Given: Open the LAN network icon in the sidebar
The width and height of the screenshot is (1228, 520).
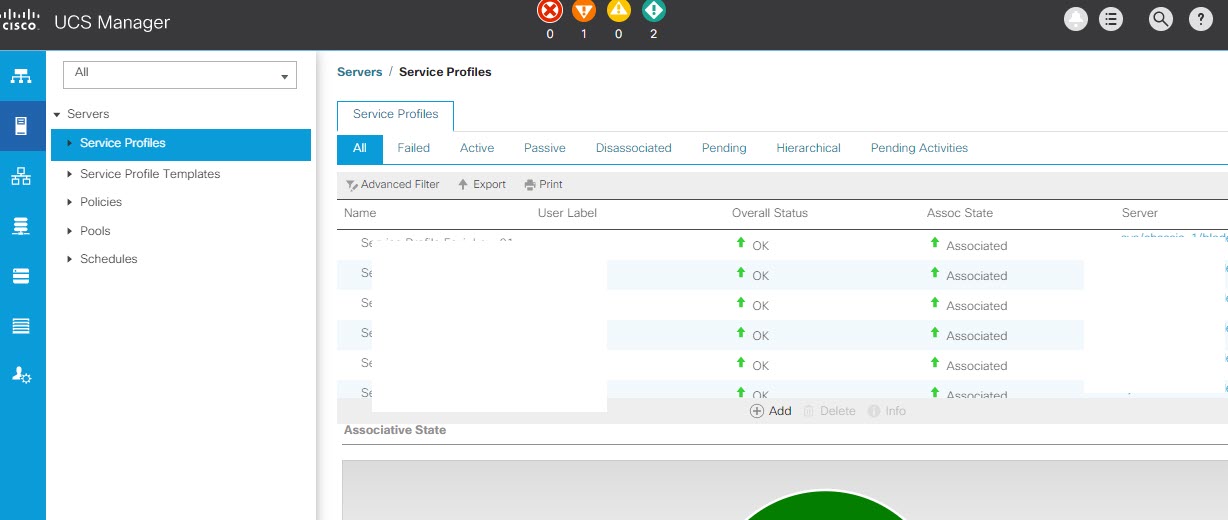Looking at the screenshot, I should pyautogui.click(x=21, y=177).
